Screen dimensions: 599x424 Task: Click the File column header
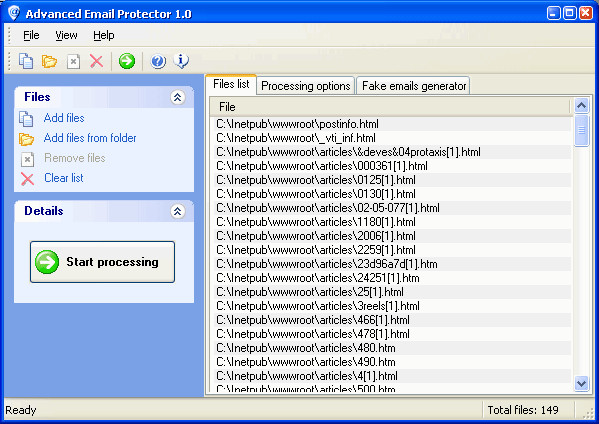pyautogui.click(x=390, y=107)
